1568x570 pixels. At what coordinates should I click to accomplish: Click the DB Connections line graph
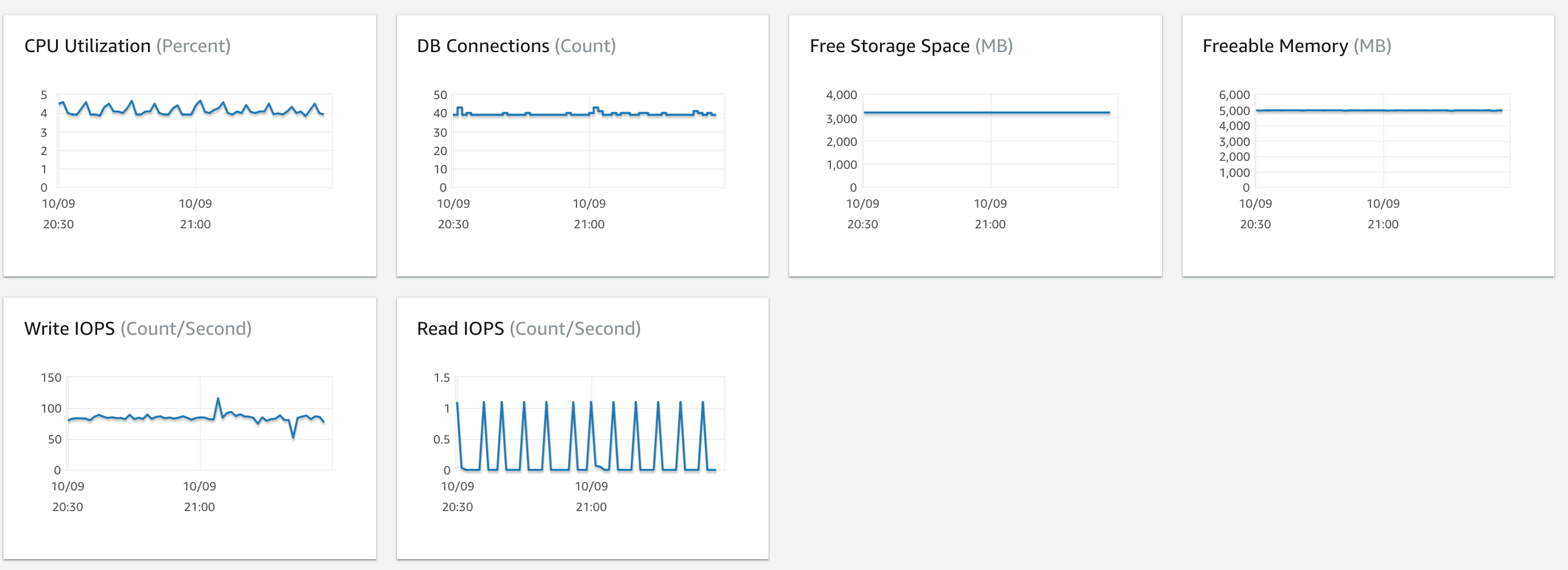coord(548,114)
